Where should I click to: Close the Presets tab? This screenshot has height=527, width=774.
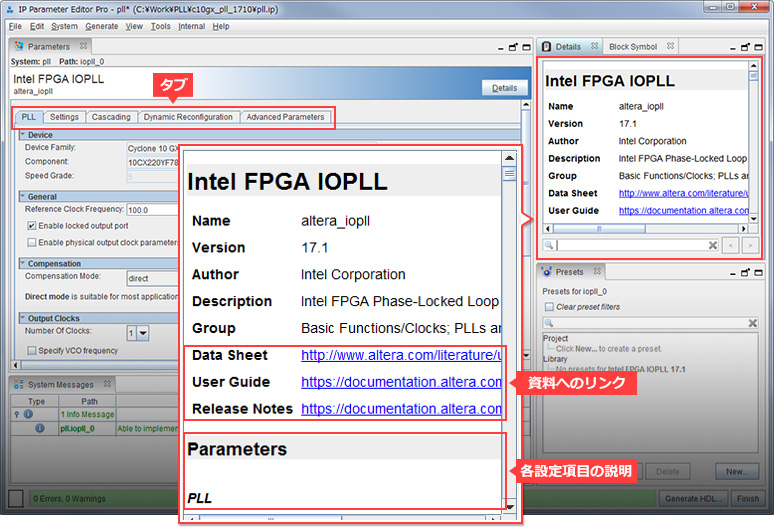coord(597,271)
